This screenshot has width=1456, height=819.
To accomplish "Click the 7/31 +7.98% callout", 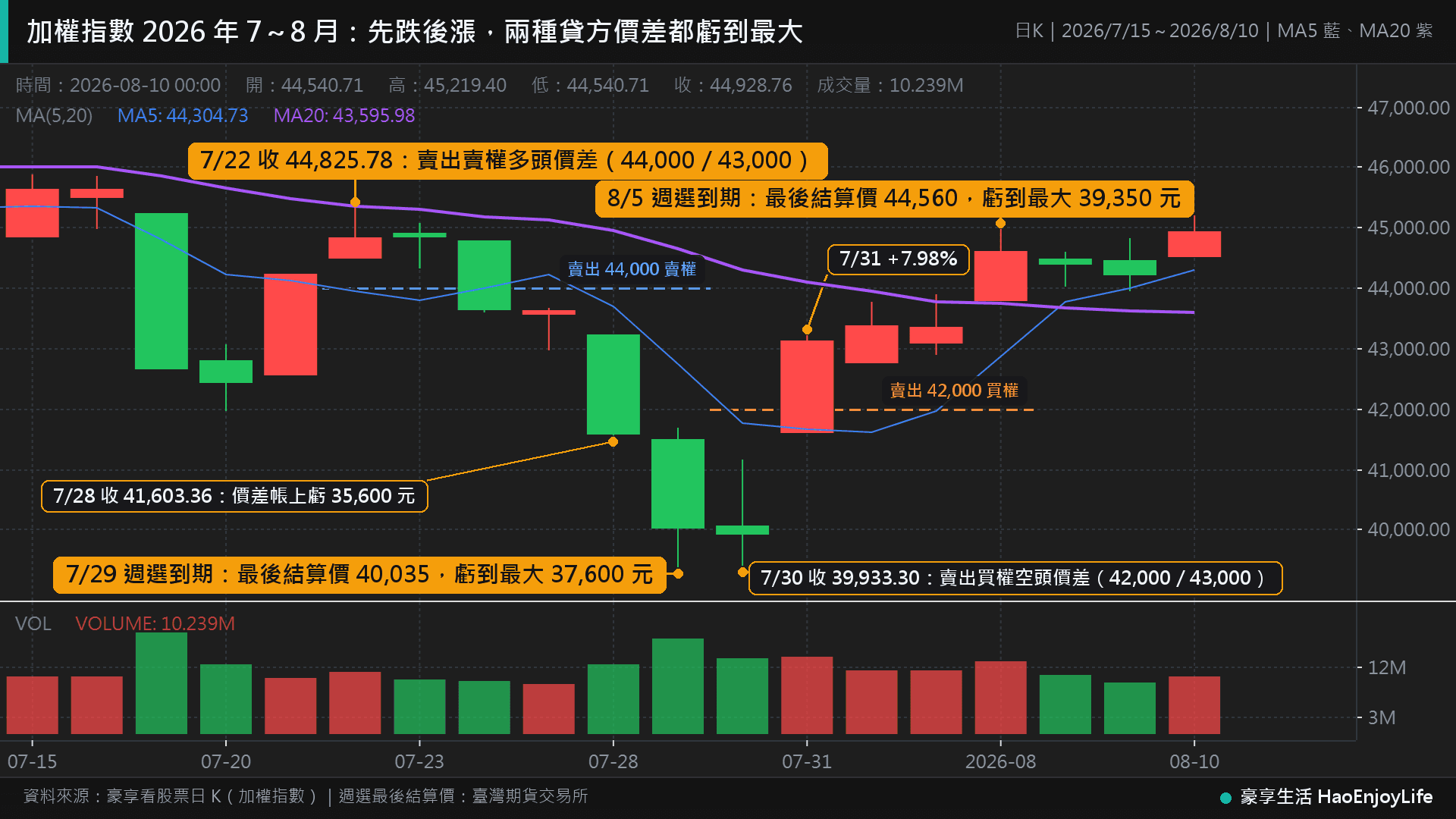I will point(898,259).
